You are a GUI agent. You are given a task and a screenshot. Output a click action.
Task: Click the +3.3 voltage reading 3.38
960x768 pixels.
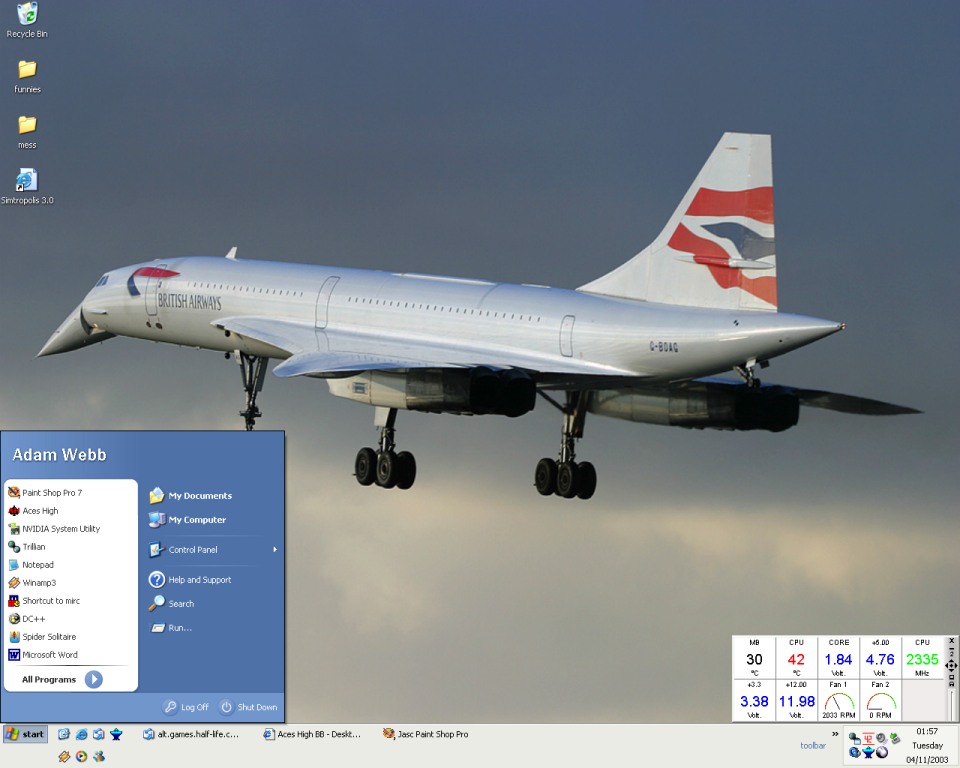(x=754, y=700)
